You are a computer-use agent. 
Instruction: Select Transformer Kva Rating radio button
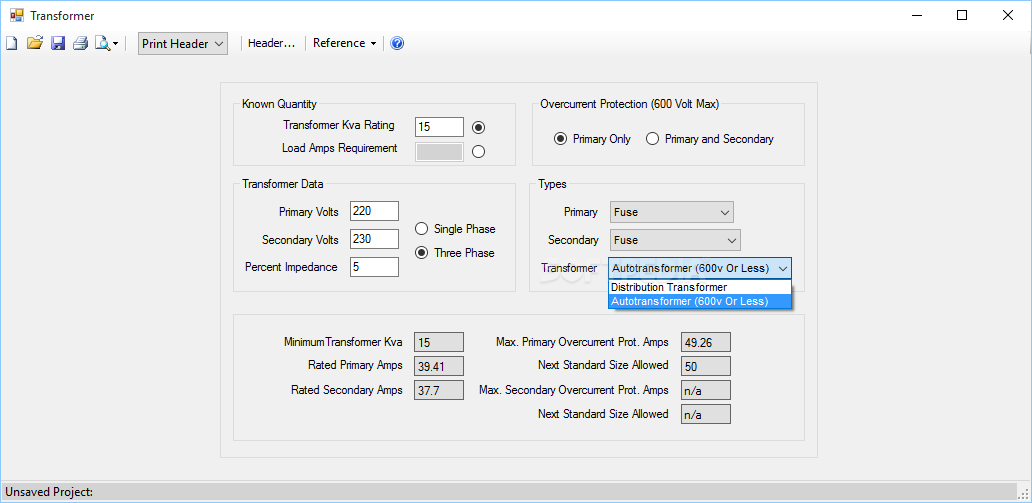[479, 127]
